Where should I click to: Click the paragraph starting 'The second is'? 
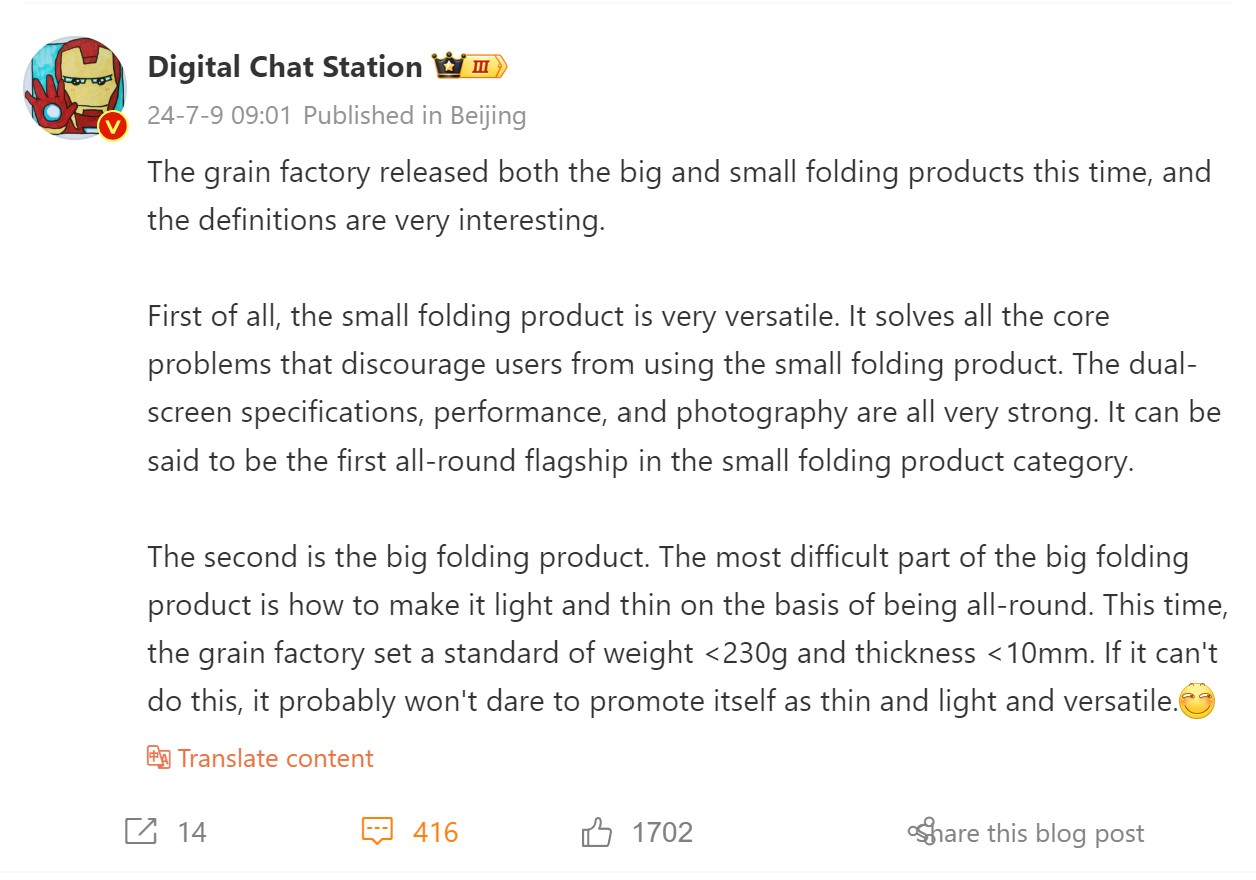tap(682, 629)
